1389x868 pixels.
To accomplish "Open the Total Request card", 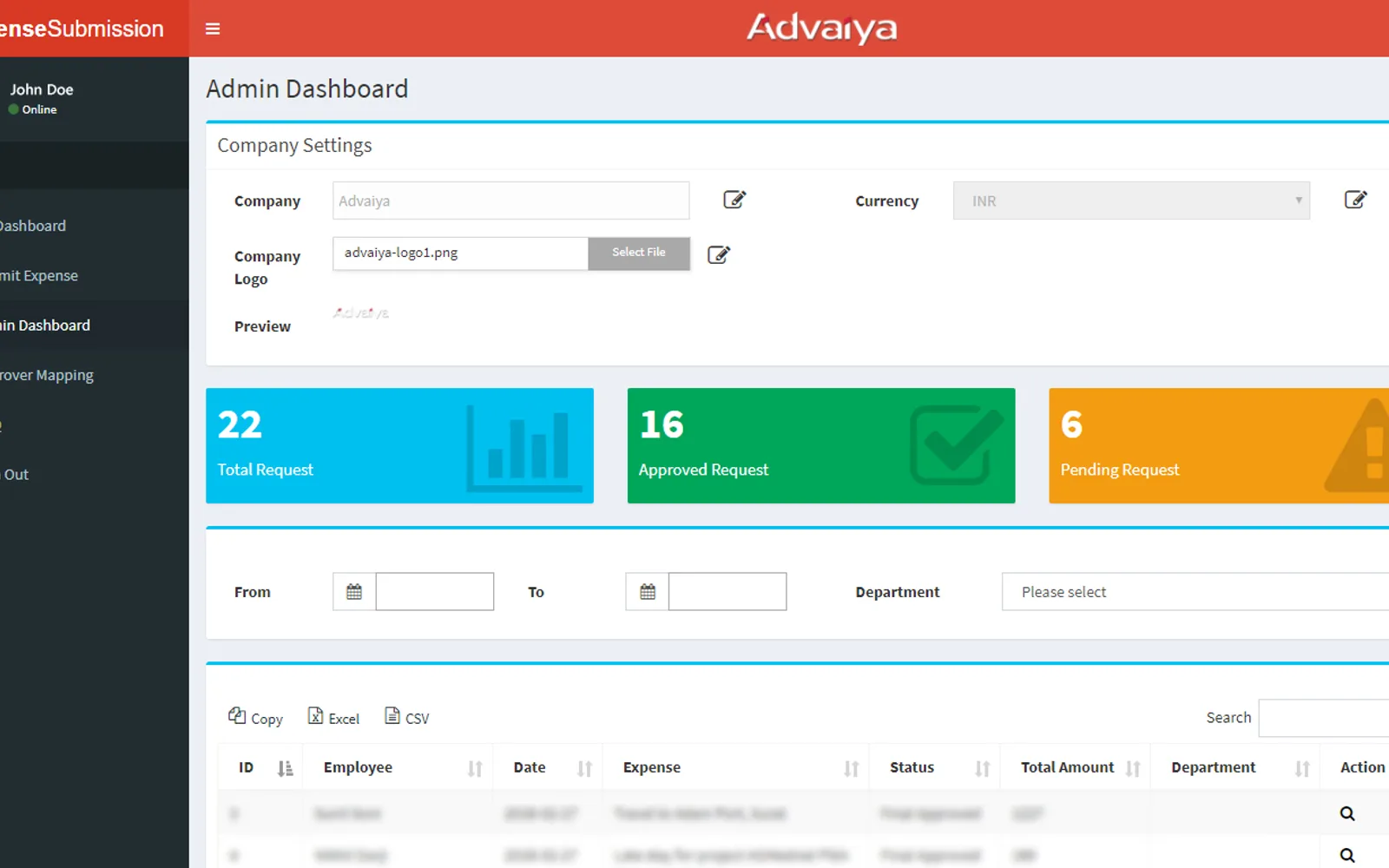I will 399,445.
